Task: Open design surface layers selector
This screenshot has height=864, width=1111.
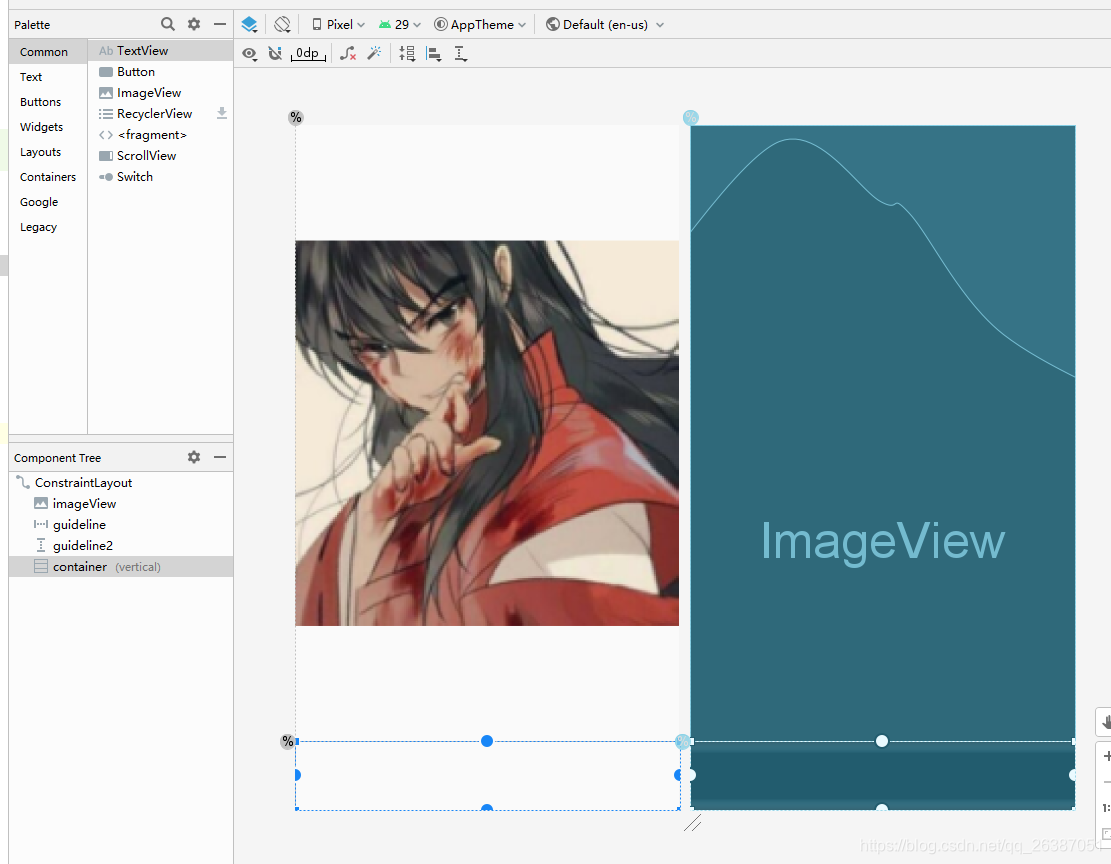Action: point(249,25)
